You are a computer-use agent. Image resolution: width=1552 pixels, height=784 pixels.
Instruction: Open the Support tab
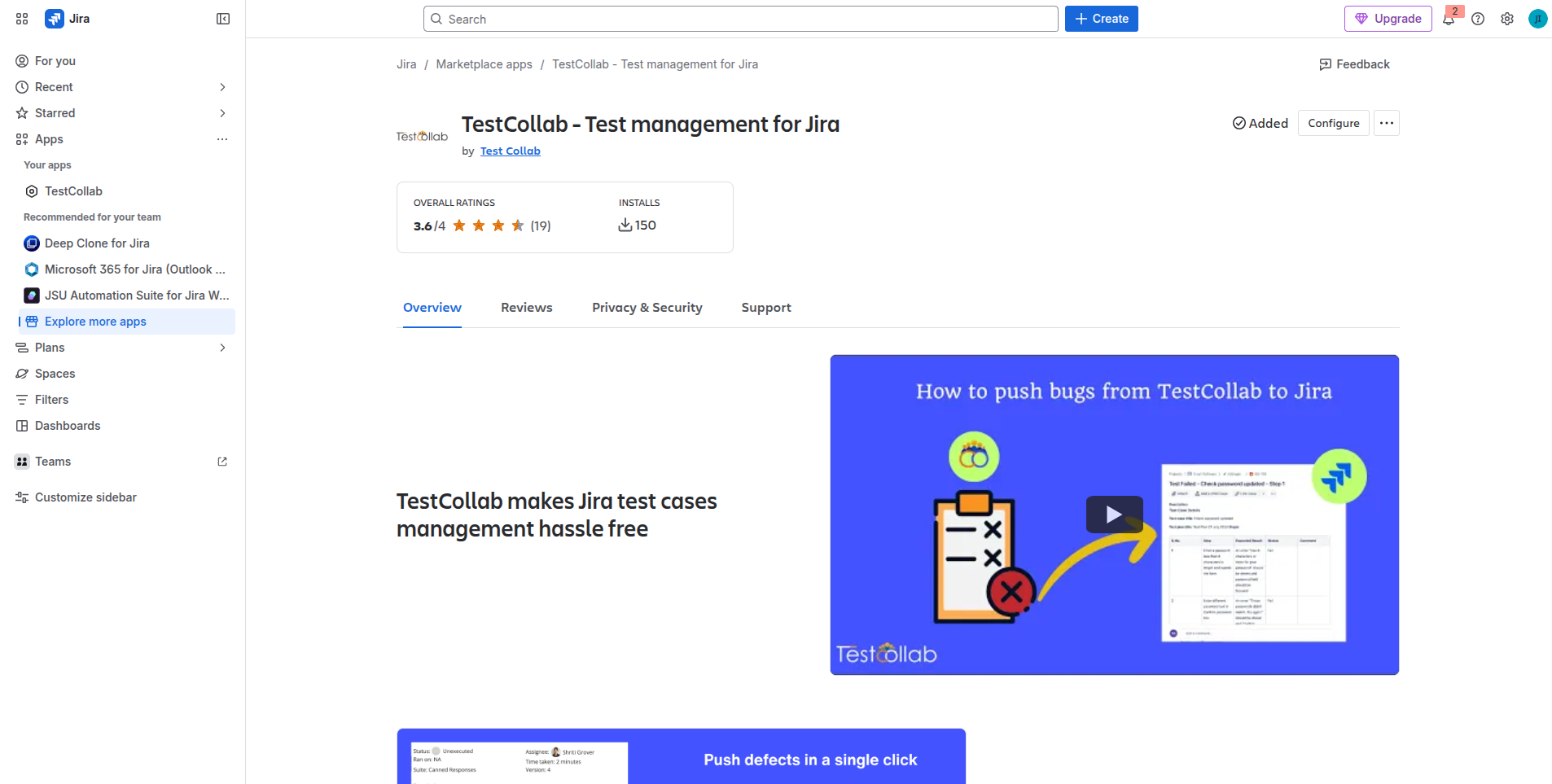coord(766,308)
